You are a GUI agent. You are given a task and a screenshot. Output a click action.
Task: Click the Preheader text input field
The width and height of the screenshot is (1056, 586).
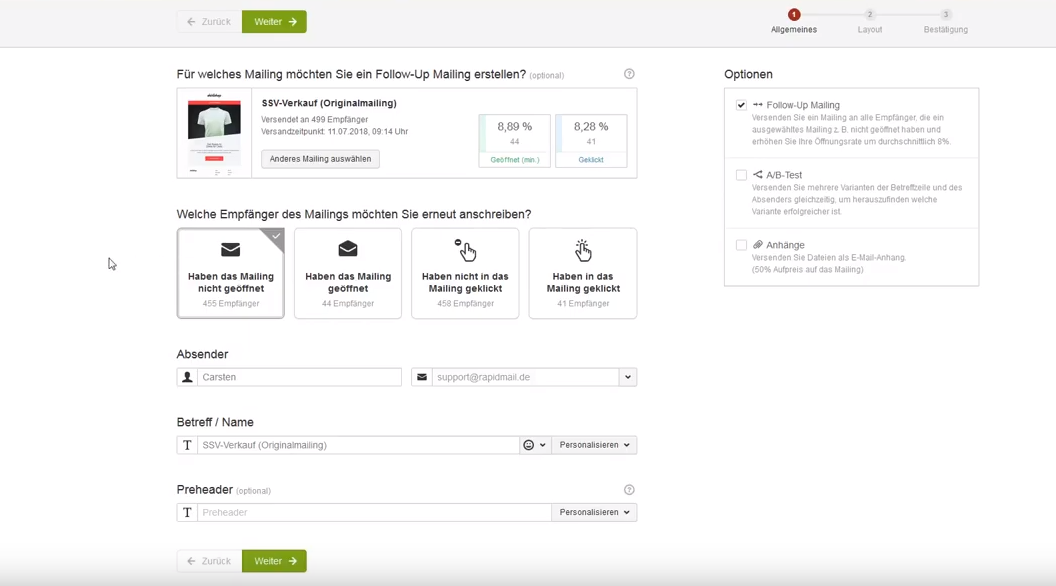tap(374, 512)
